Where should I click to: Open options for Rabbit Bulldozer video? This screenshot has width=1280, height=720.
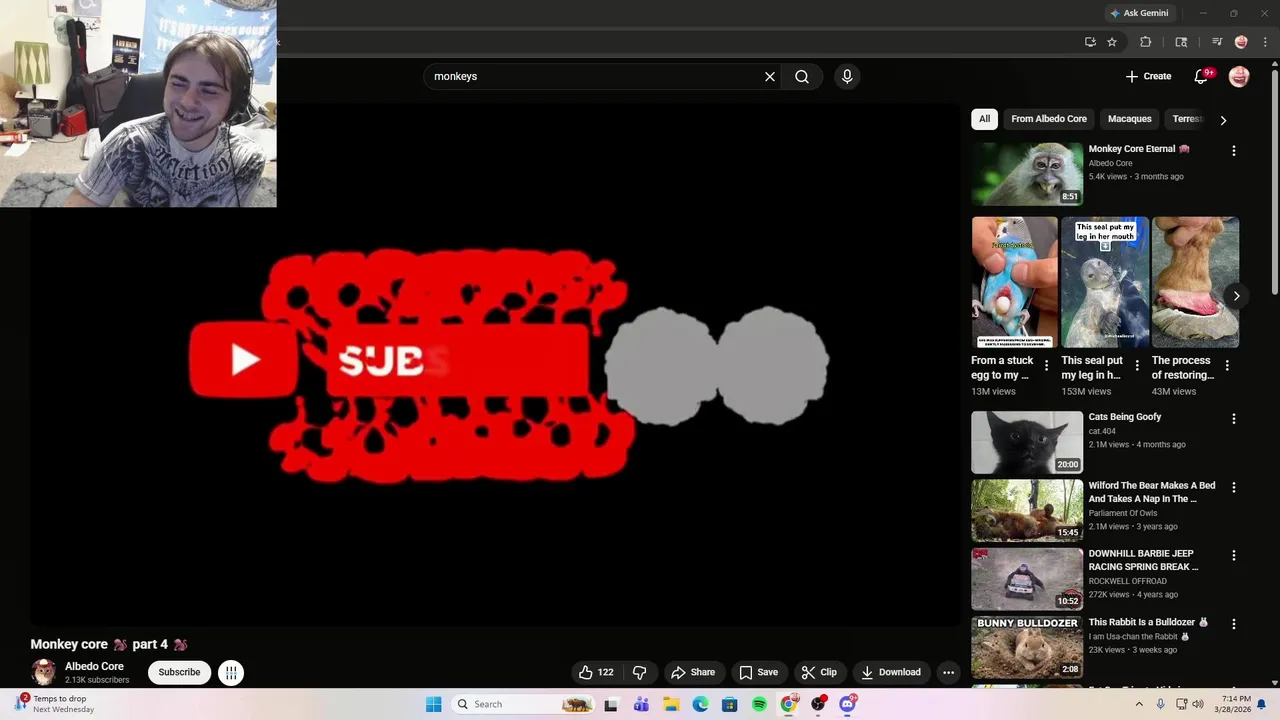coord(1233,624)
